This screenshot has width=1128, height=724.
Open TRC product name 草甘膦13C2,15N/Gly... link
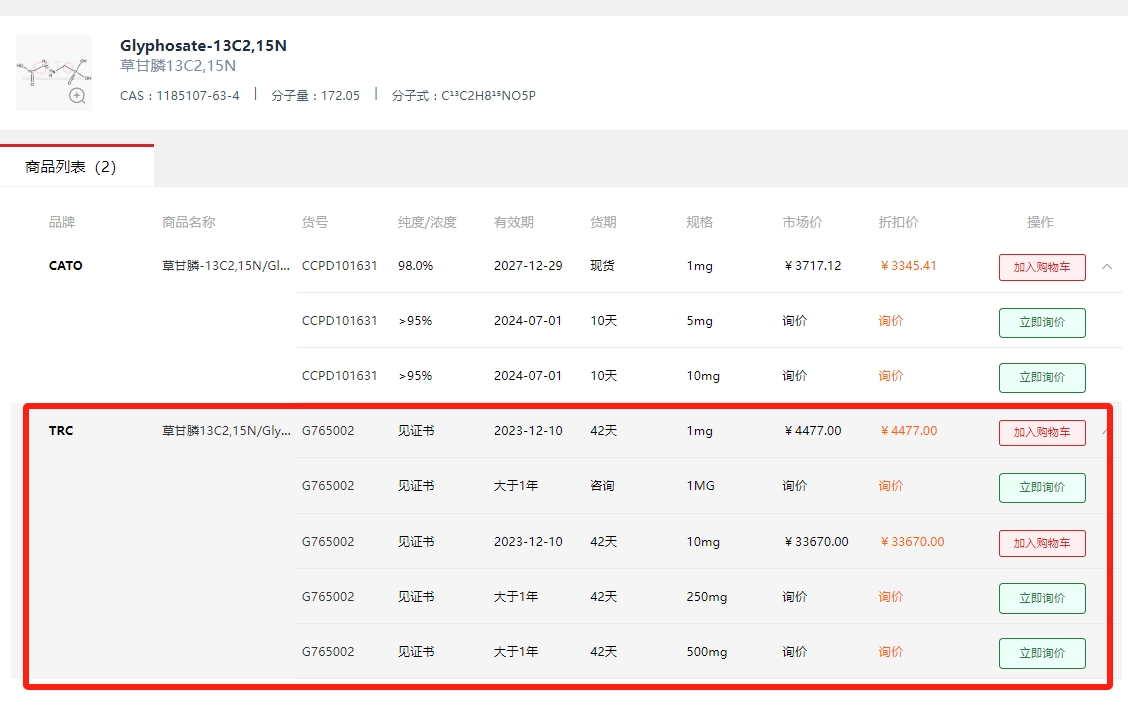pyautogui.click(x=226, y=430)
